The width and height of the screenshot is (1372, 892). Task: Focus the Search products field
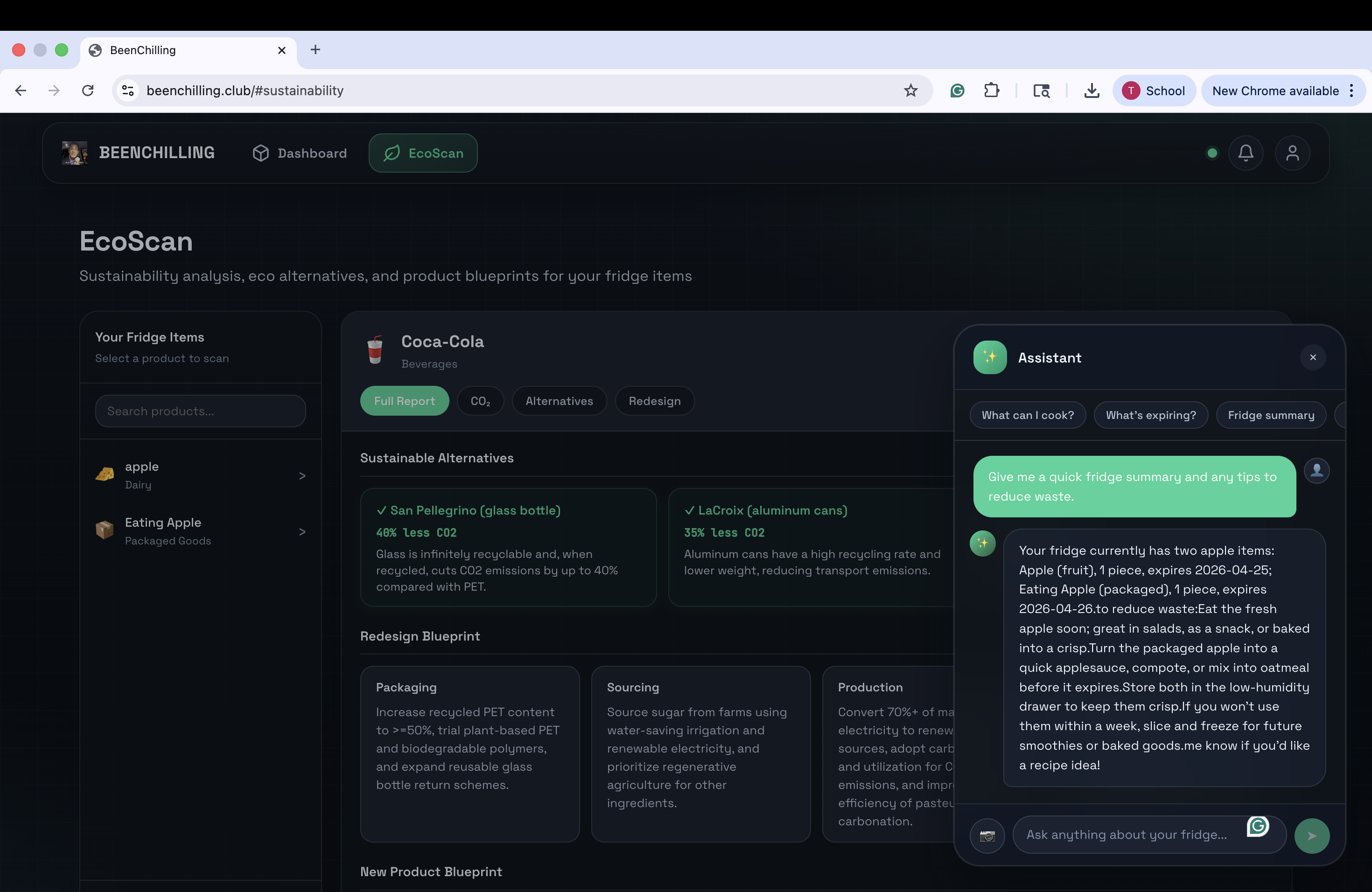[x=200, y=411]
